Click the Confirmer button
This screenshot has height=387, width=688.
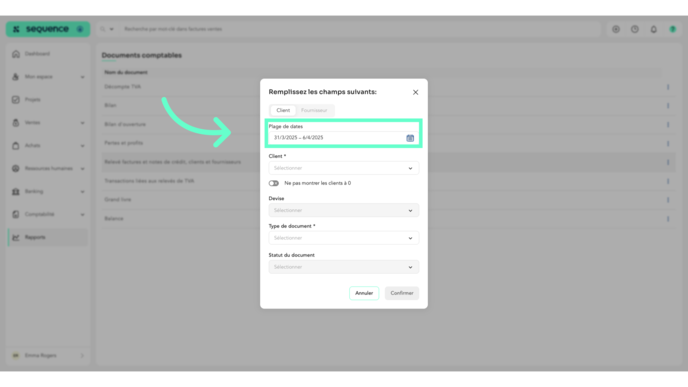(x=401, y=293)
